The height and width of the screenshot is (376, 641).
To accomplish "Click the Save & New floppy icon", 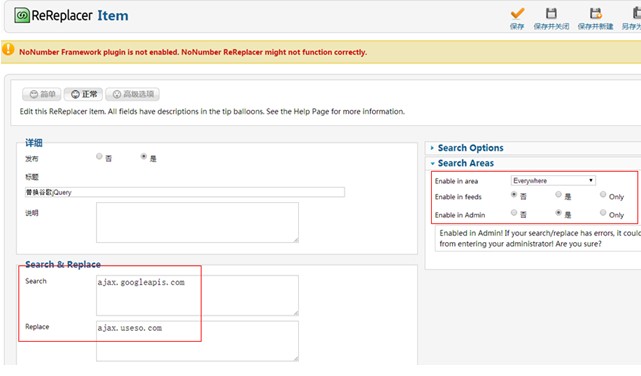I will pos(596,13).
